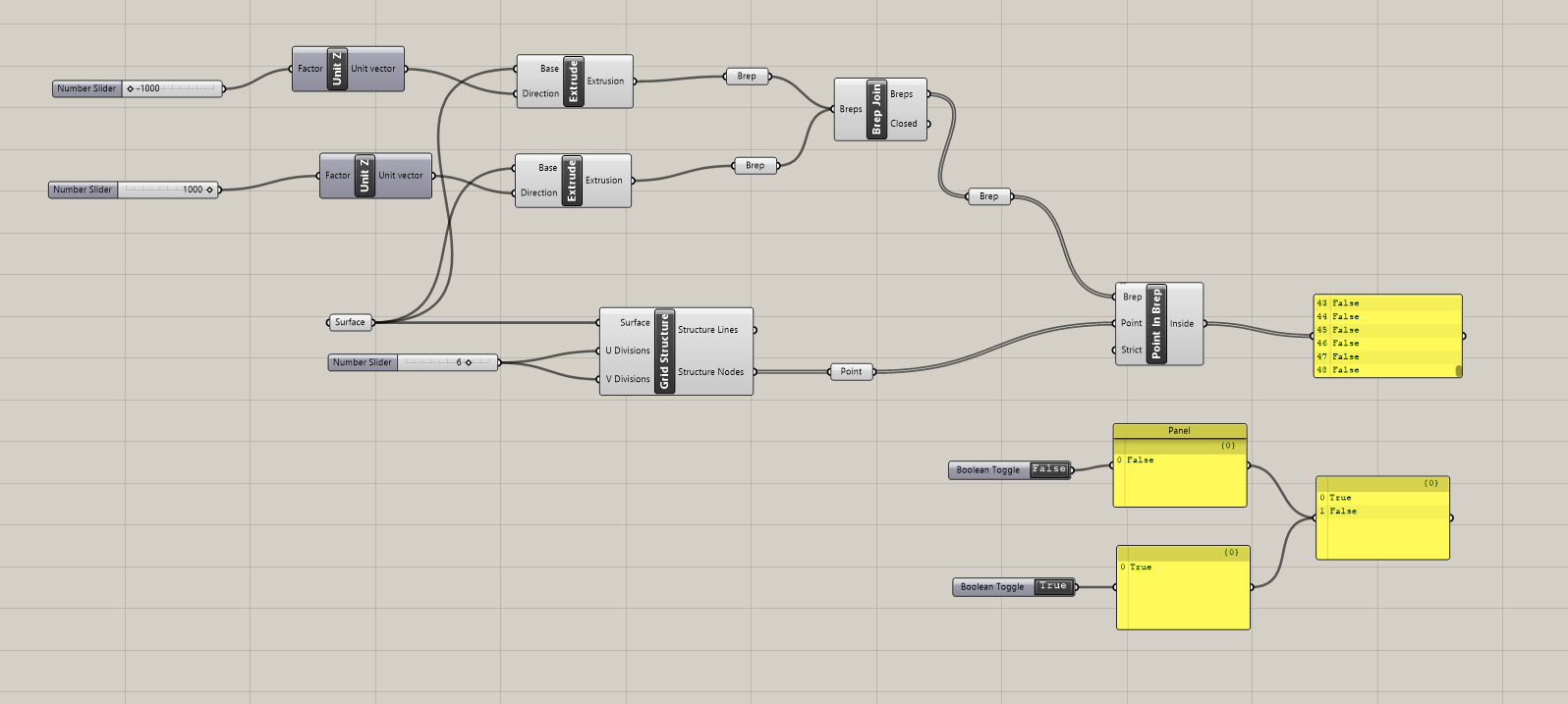Click the upper Extrude component

pyautogui.click(x=574, y=81)
